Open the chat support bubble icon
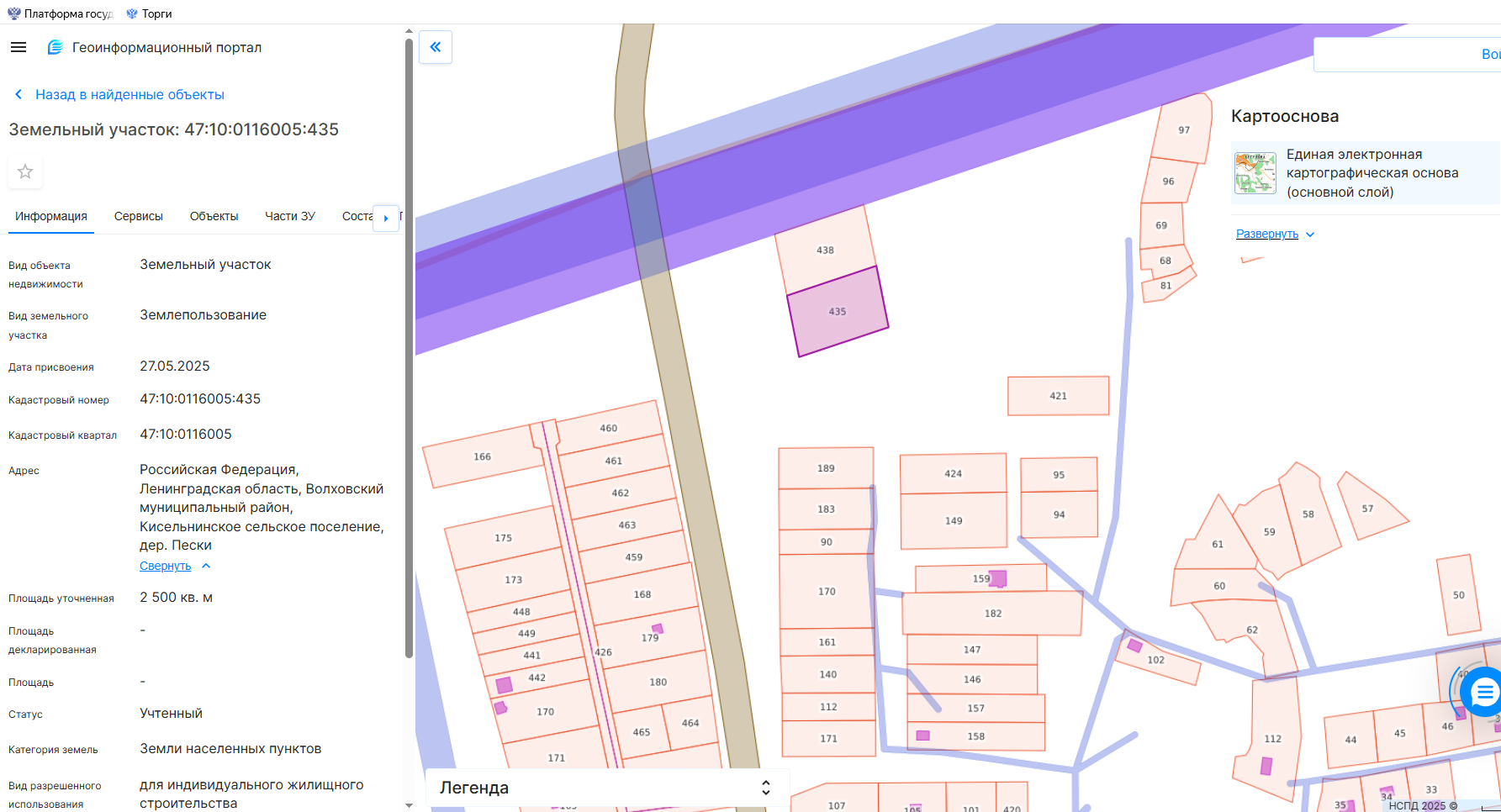 [x=1484, y=692]
